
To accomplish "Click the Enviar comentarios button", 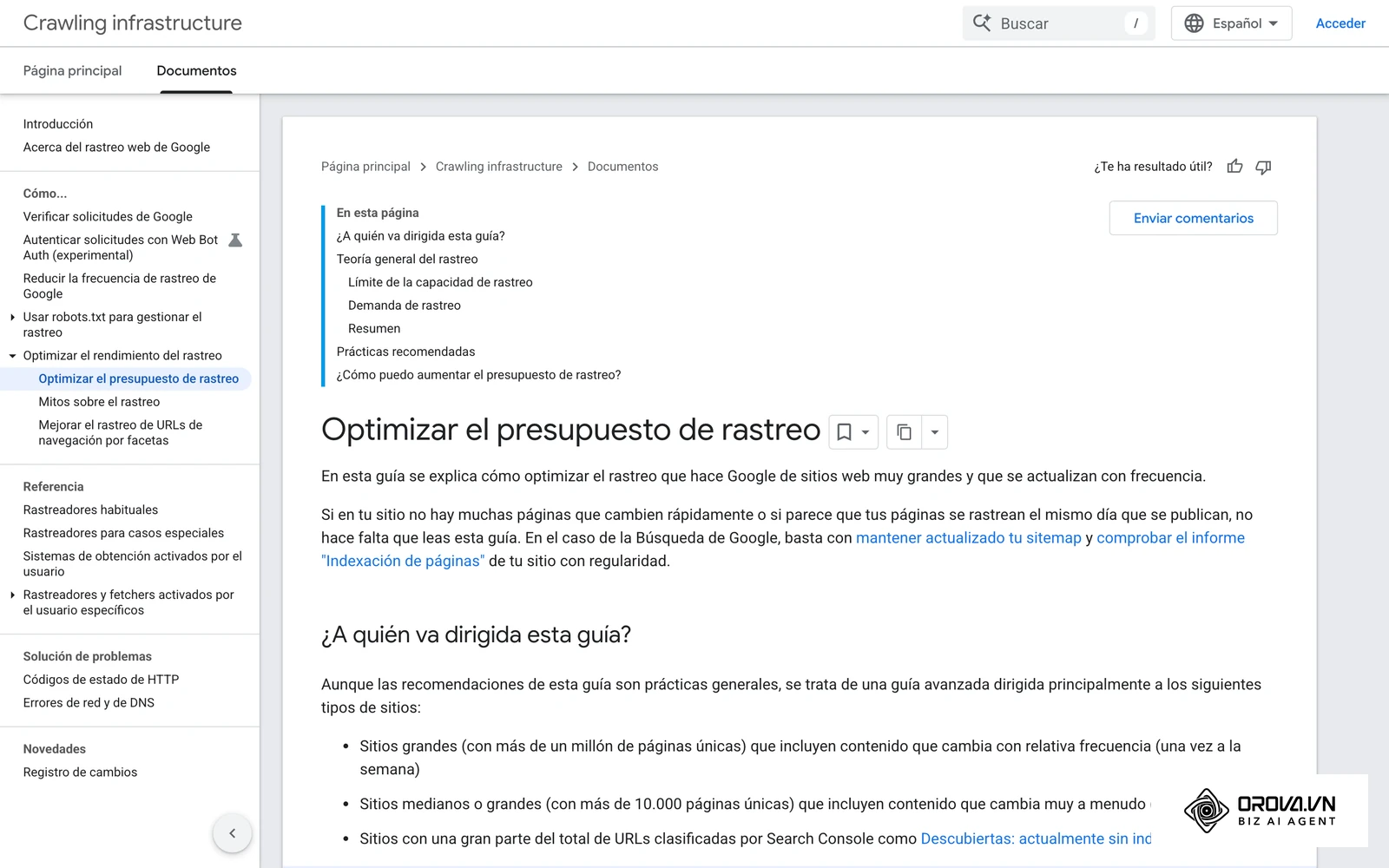I will [1193, 218].
